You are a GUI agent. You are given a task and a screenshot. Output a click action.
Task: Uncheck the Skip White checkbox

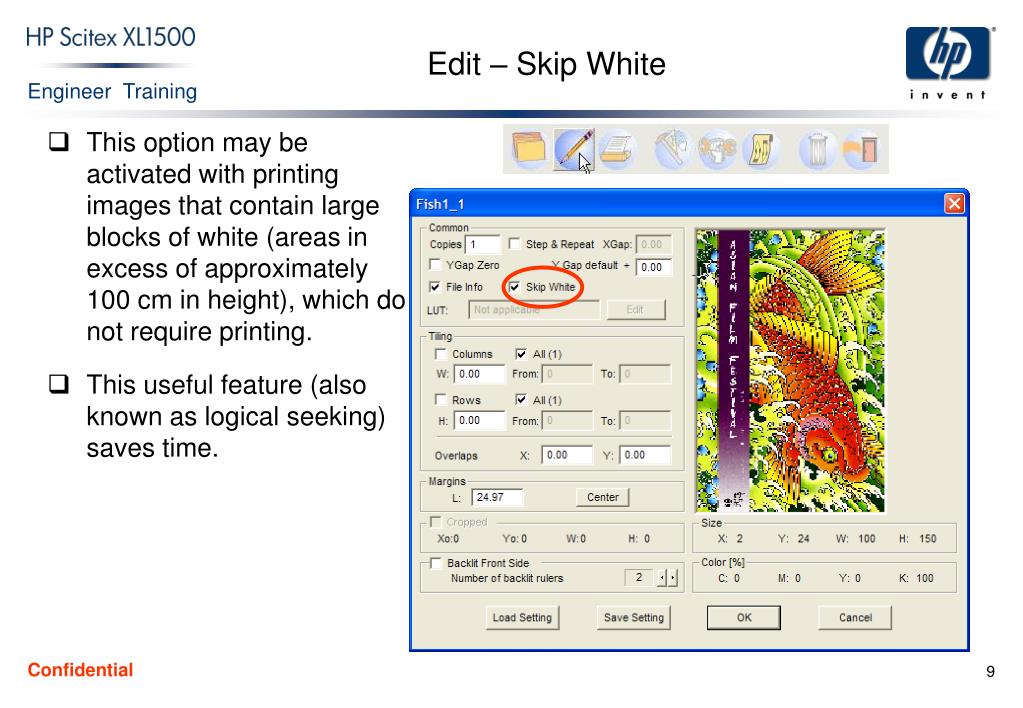(x=515, y=287)
